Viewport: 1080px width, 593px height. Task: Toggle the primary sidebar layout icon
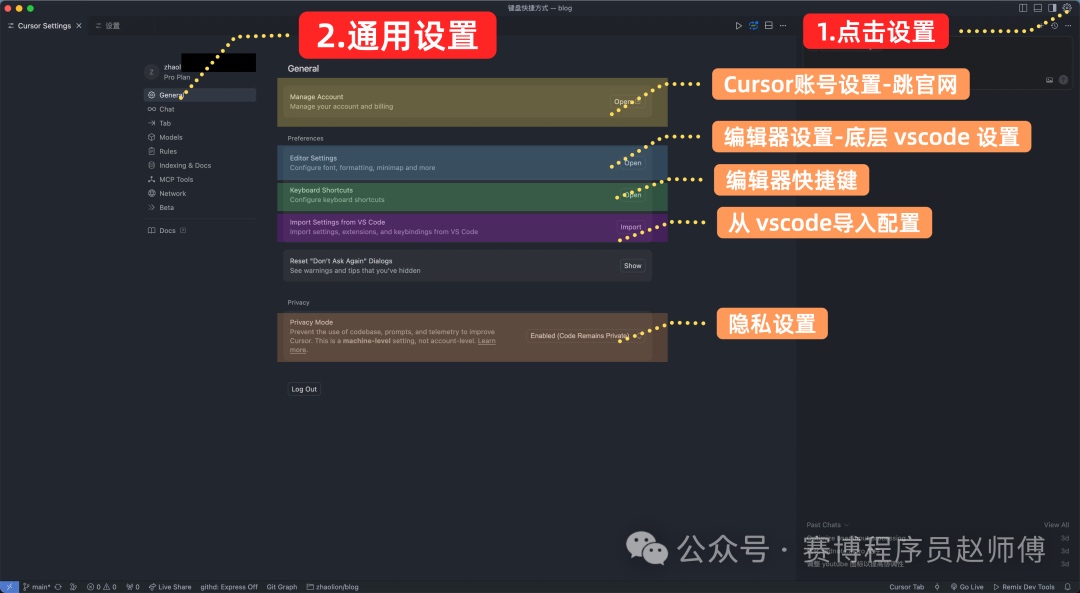pos(1023,8)
